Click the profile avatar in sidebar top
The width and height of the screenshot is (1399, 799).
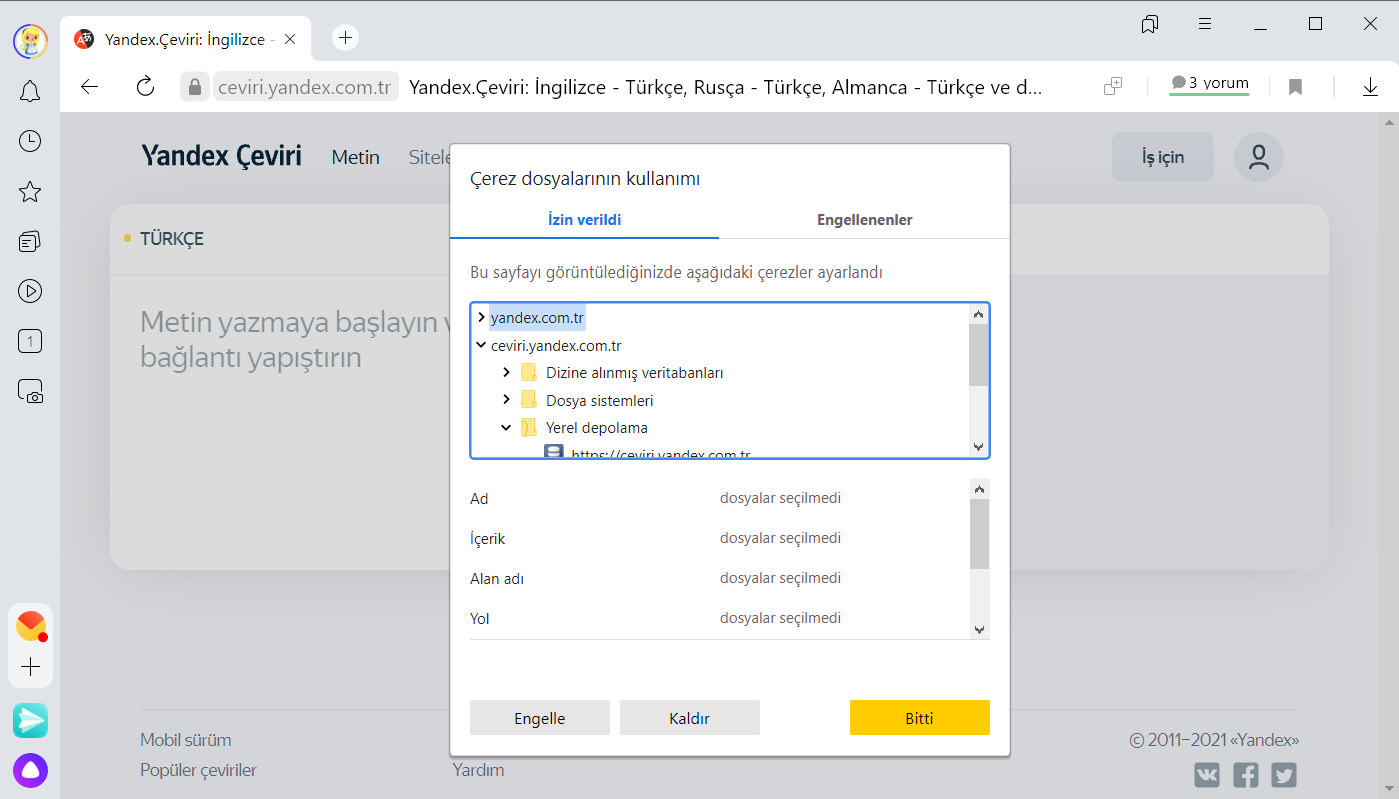click(30, 41)
